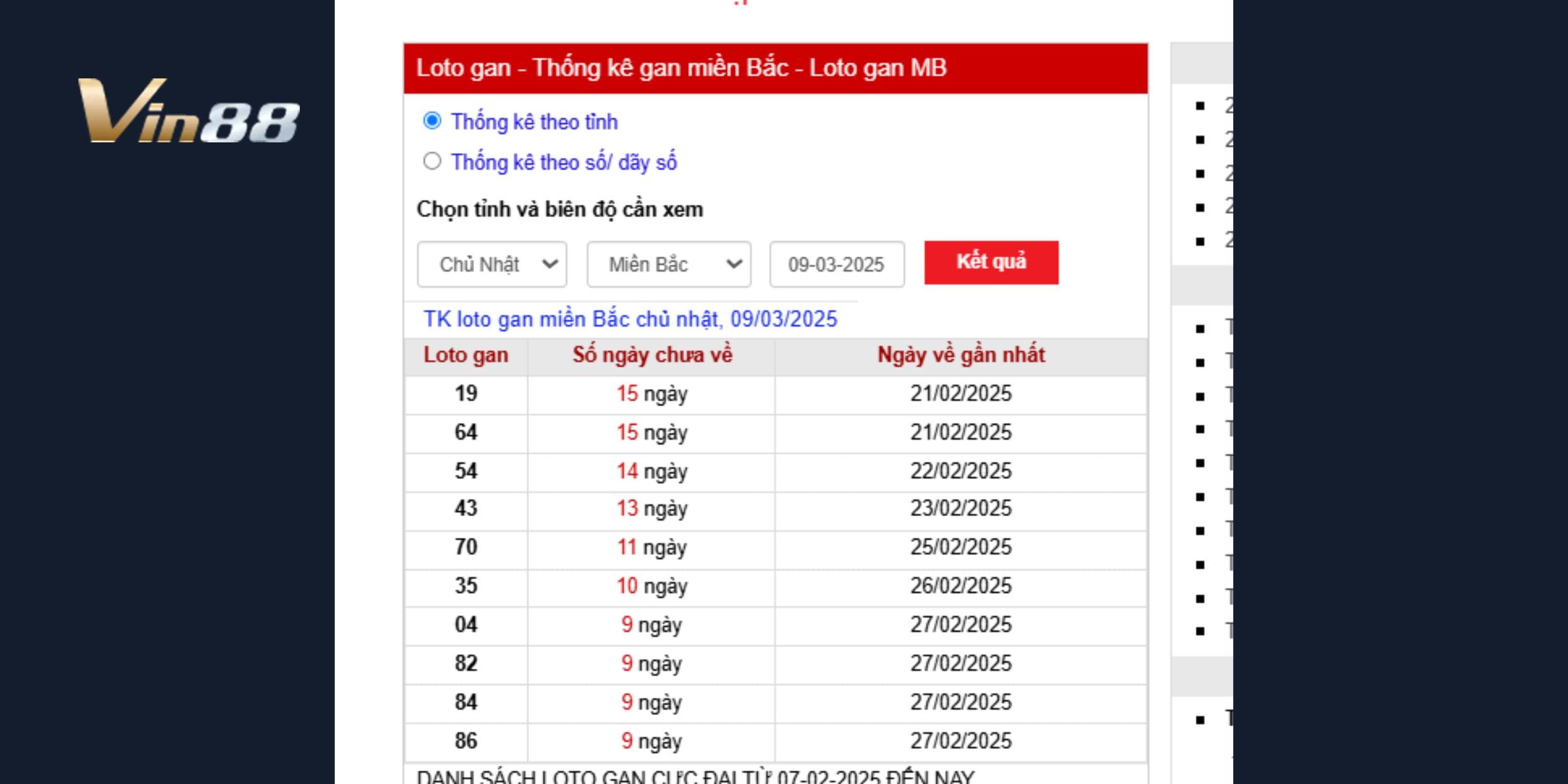The height and width of the screenshot is (784, 1568).
Task: Click loto number 19 in table
Action: 466,394
